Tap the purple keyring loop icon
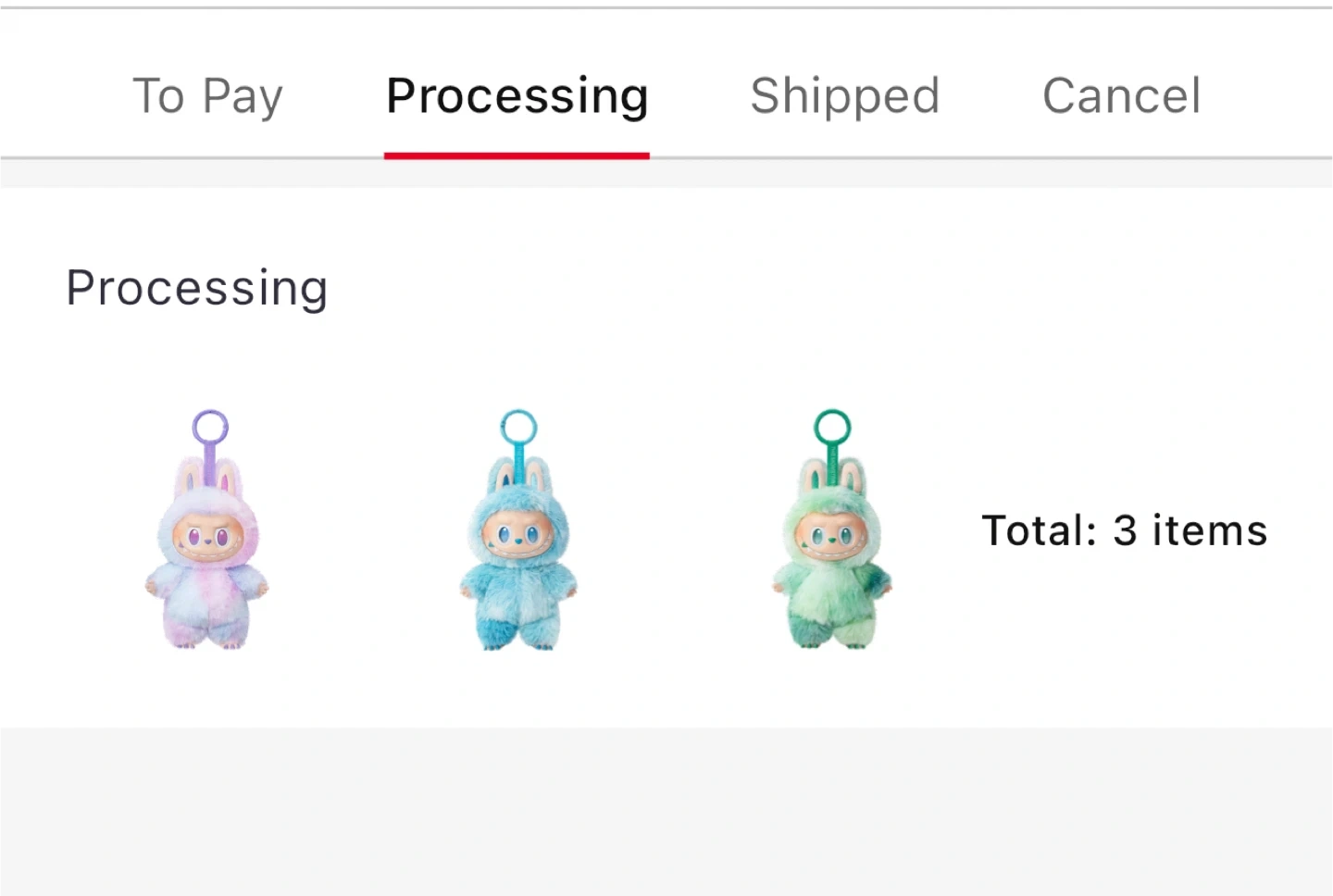The width and height of the screenshot is (1333, 896). pos(210,427)
